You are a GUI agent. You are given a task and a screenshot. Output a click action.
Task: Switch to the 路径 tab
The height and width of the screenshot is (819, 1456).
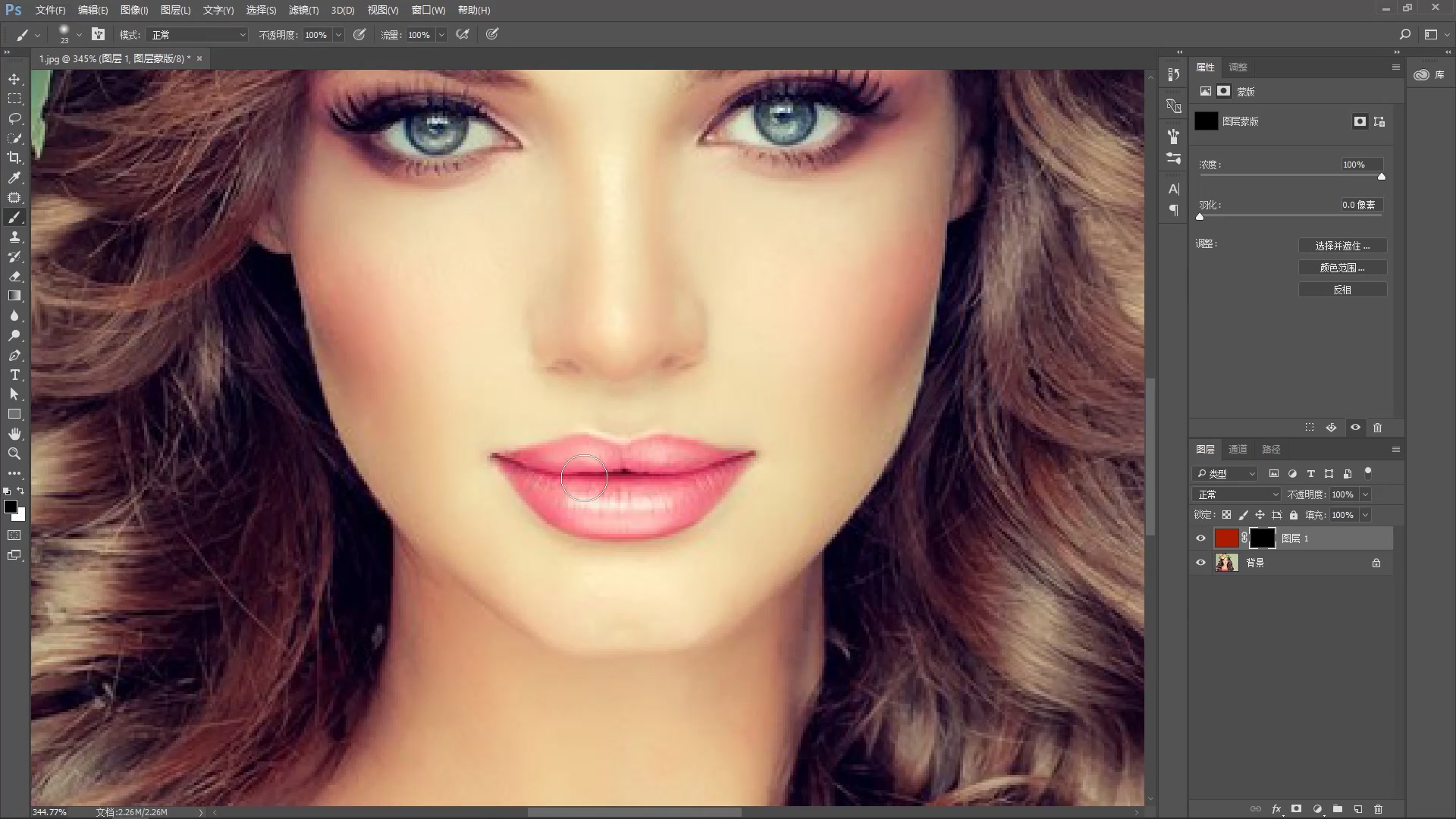(x=1271, y=449)
